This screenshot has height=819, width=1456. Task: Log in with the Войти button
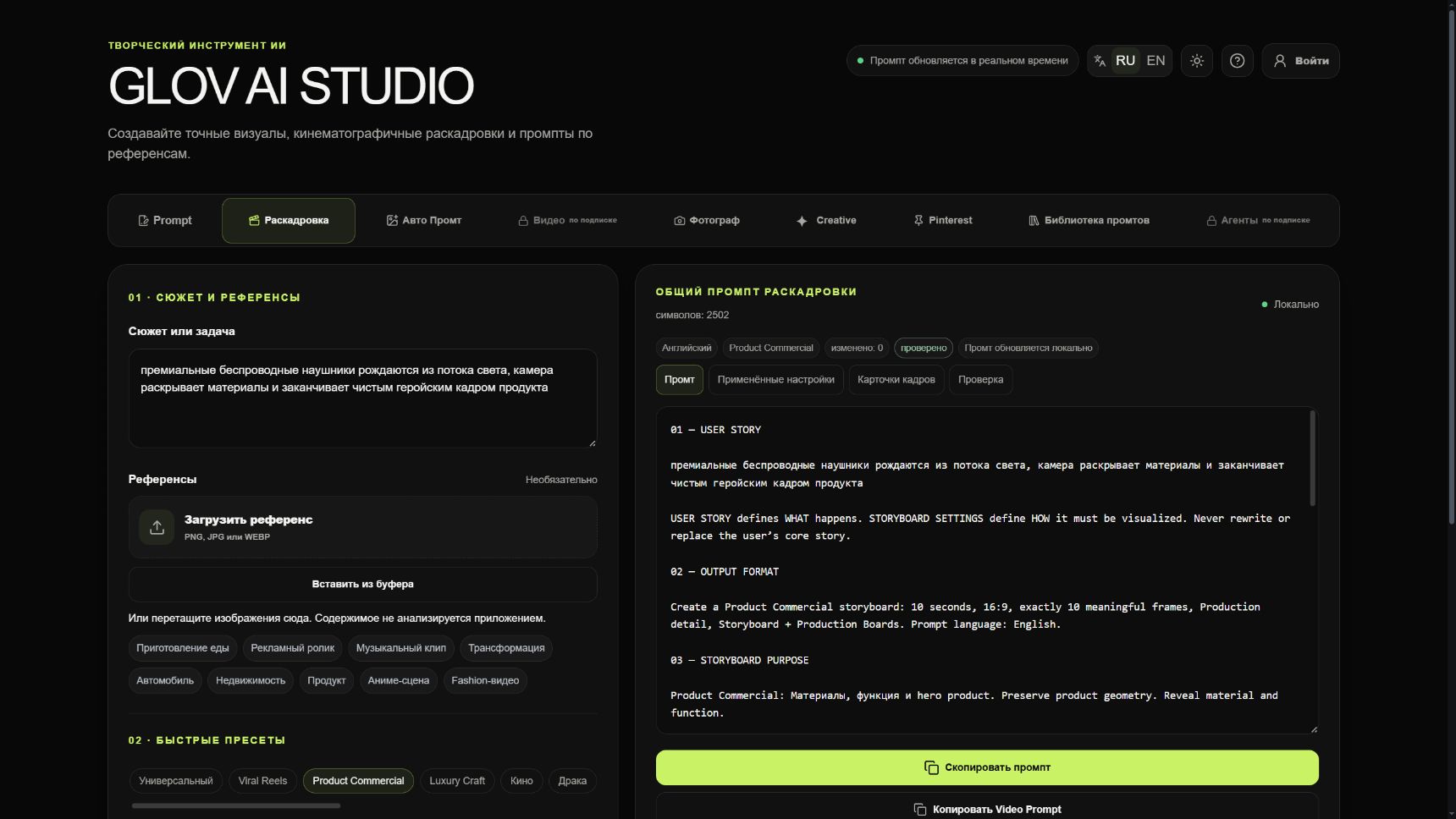point(1300,61)
